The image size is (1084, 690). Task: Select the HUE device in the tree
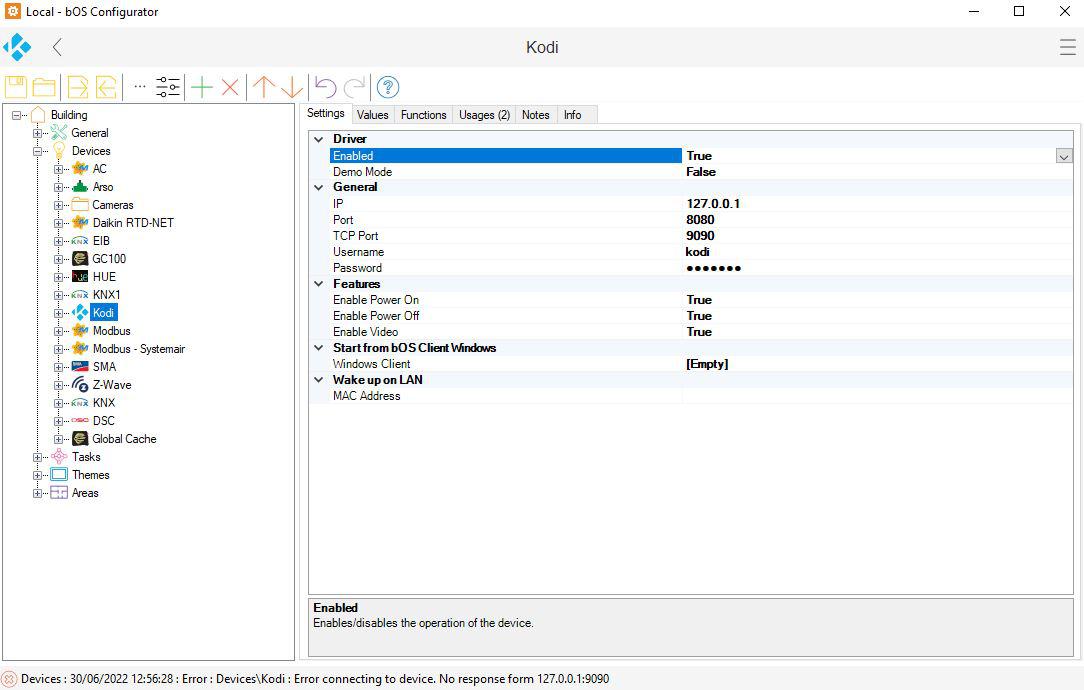104,277
